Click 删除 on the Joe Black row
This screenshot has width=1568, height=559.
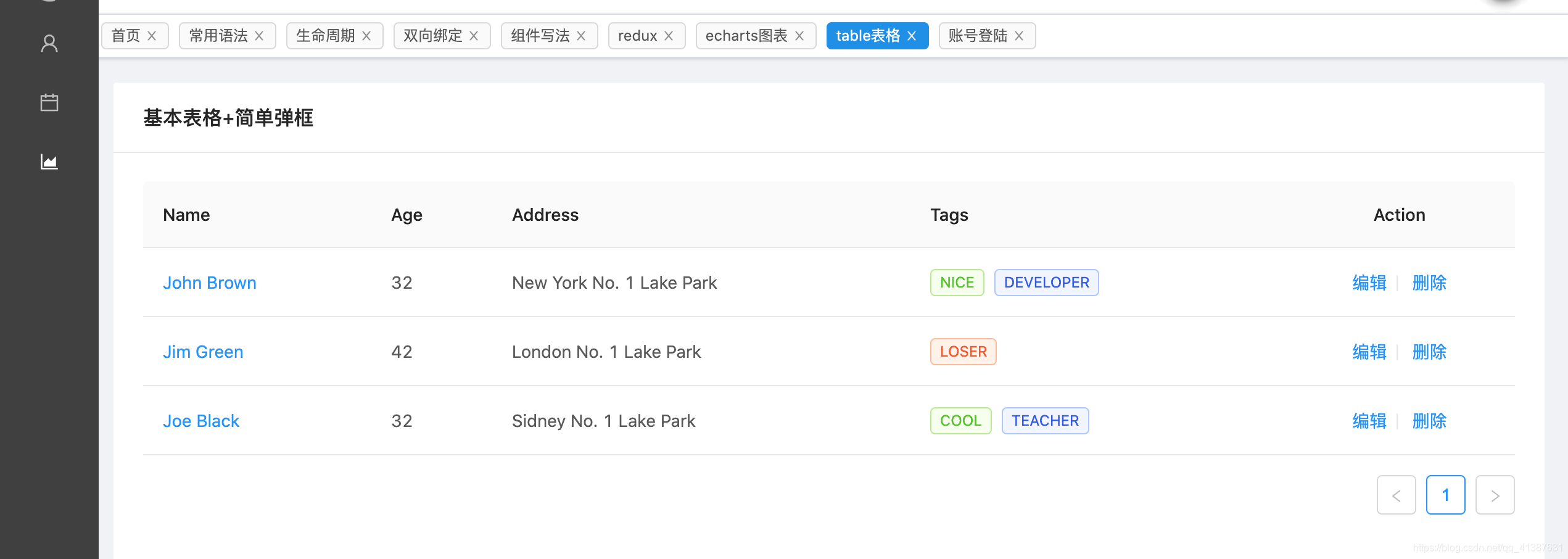1429,421
